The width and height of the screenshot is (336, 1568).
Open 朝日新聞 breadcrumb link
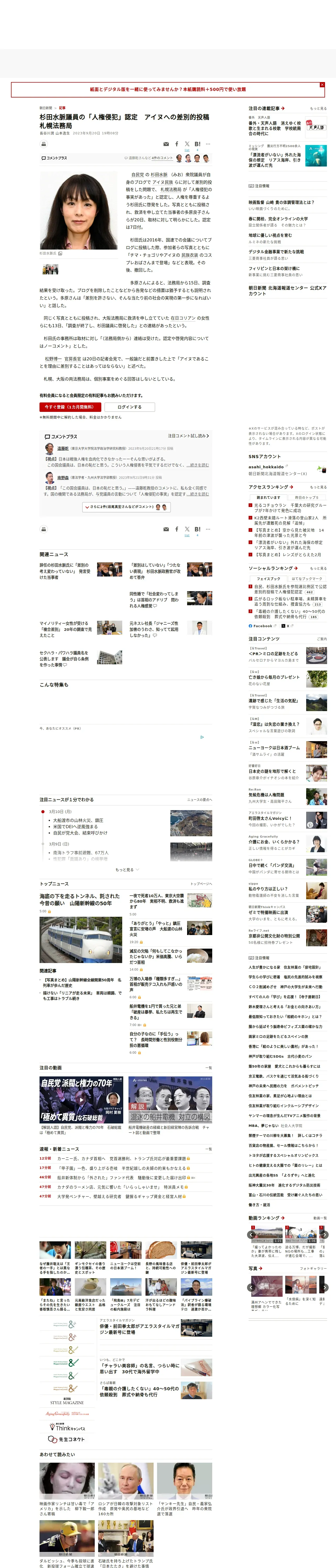[x=46, y=108]
